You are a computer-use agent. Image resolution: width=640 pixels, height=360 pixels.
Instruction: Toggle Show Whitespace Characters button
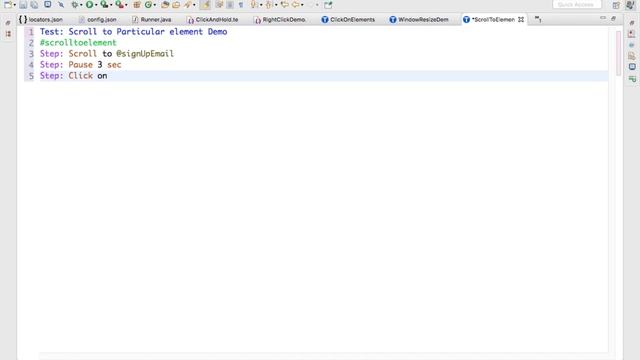[241, 4]
